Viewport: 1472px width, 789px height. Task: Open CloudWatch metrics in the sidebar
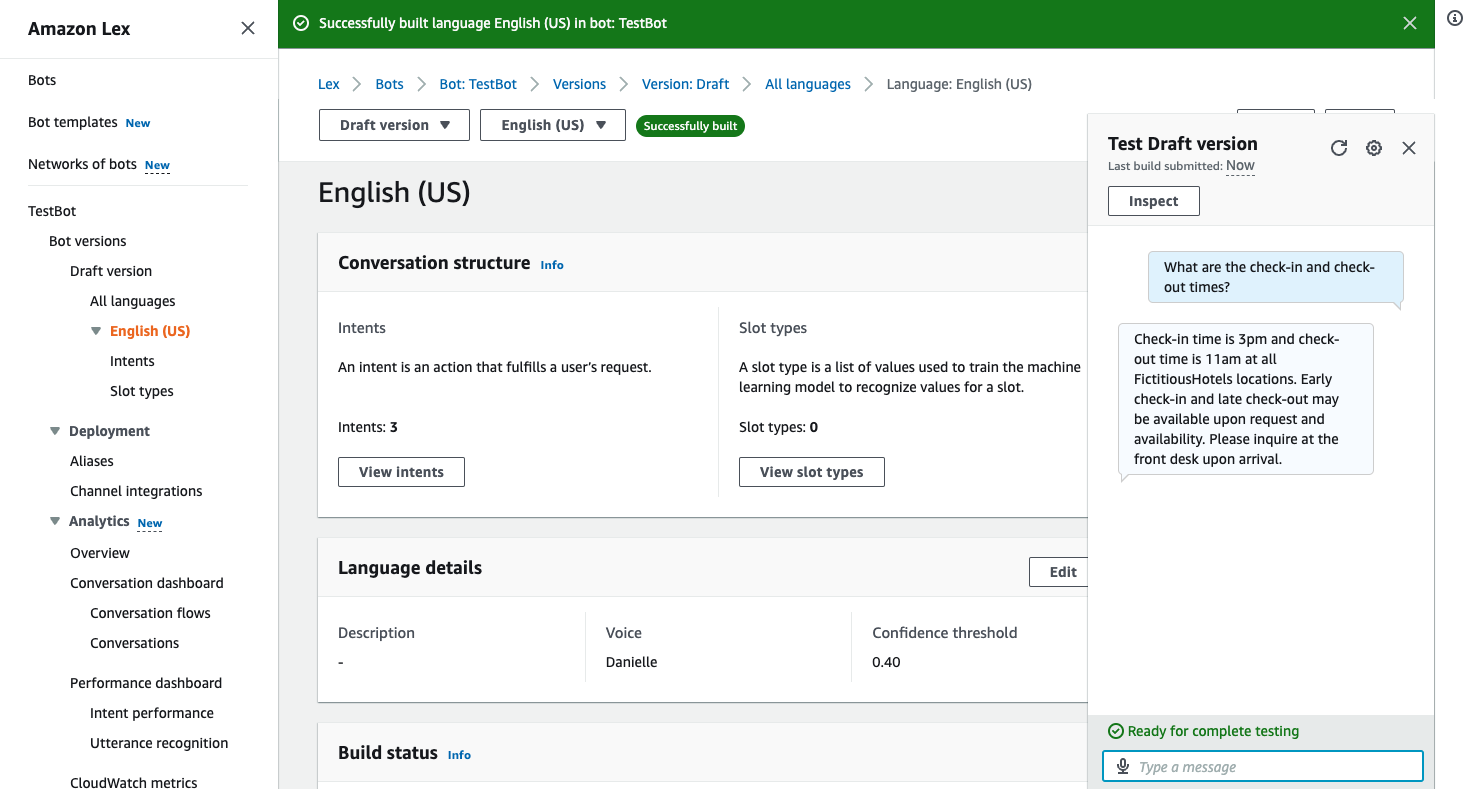[x=134, y=782]
